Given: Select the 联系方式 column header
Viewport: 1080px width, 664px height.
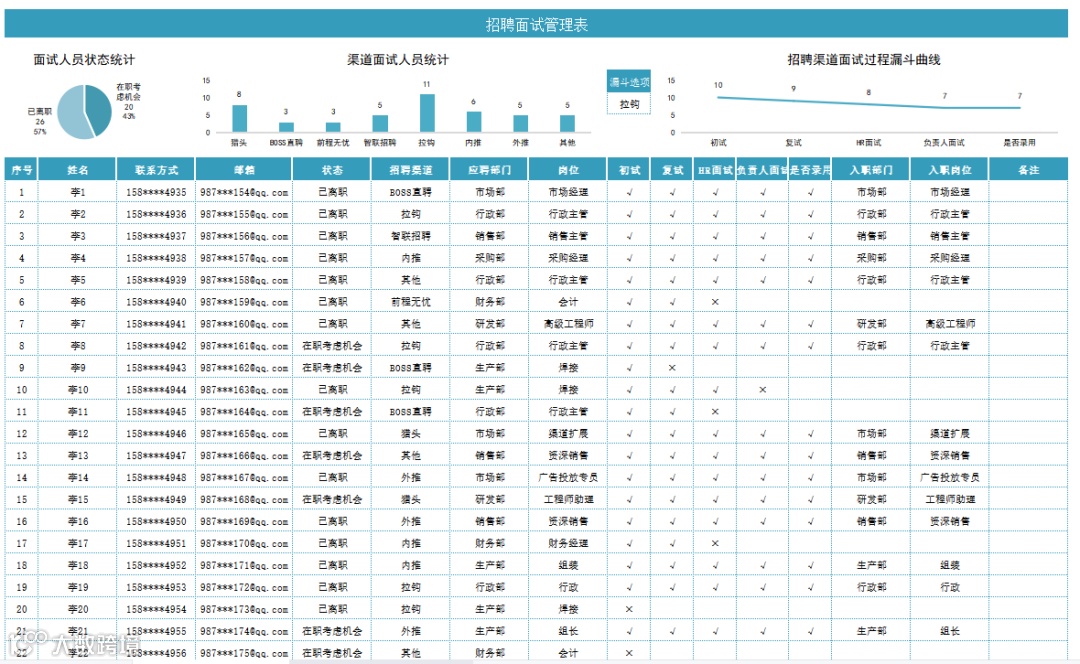Looking at the screenshot, I should pos(156,169).
